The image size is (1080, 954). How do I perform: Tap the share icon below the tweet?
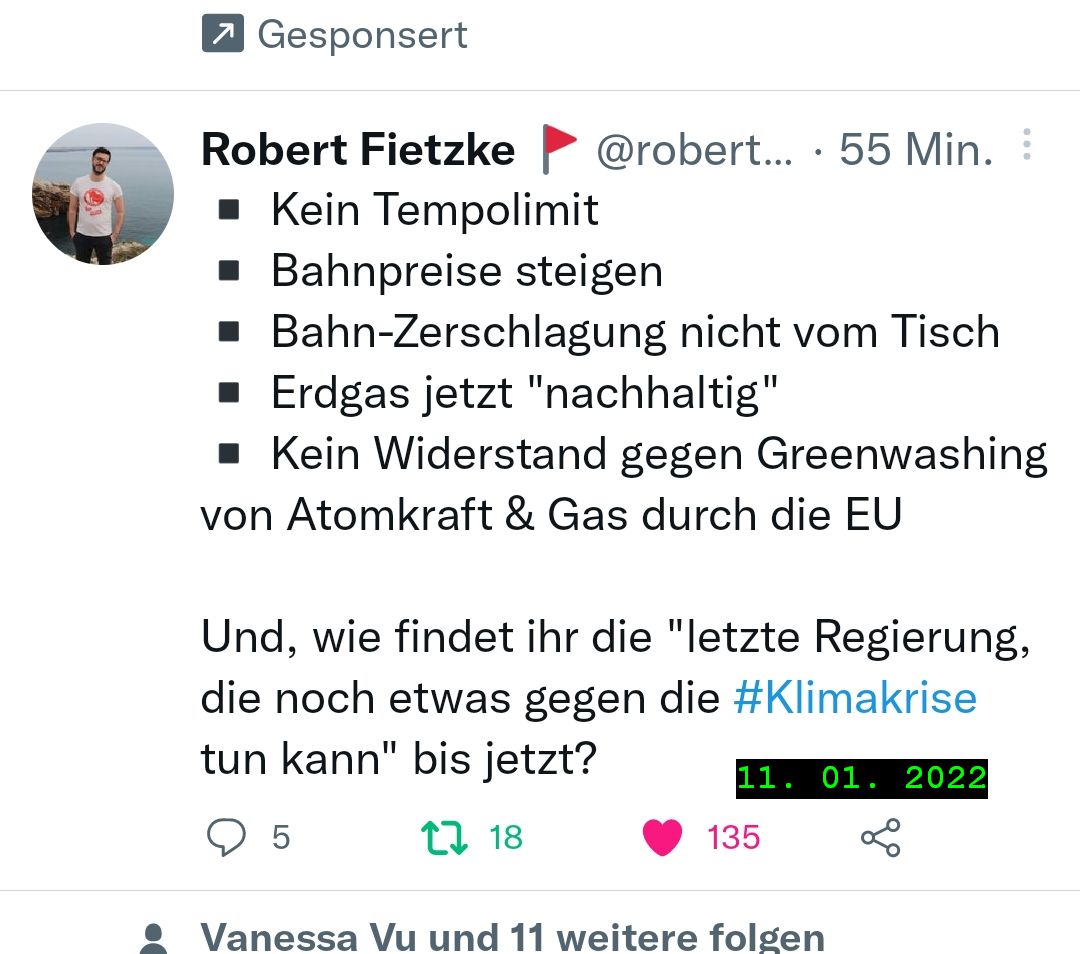tap(880, 837)
